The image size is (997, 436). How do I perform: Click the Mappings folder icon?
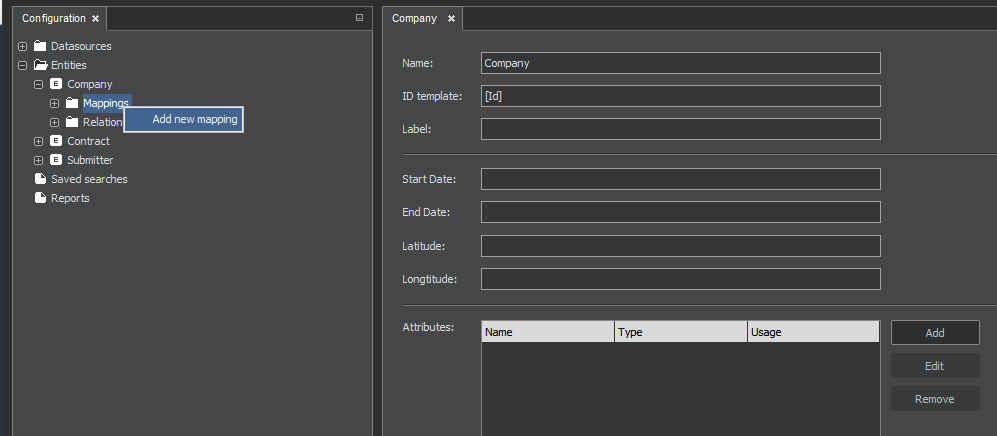(x=72, y=103)
